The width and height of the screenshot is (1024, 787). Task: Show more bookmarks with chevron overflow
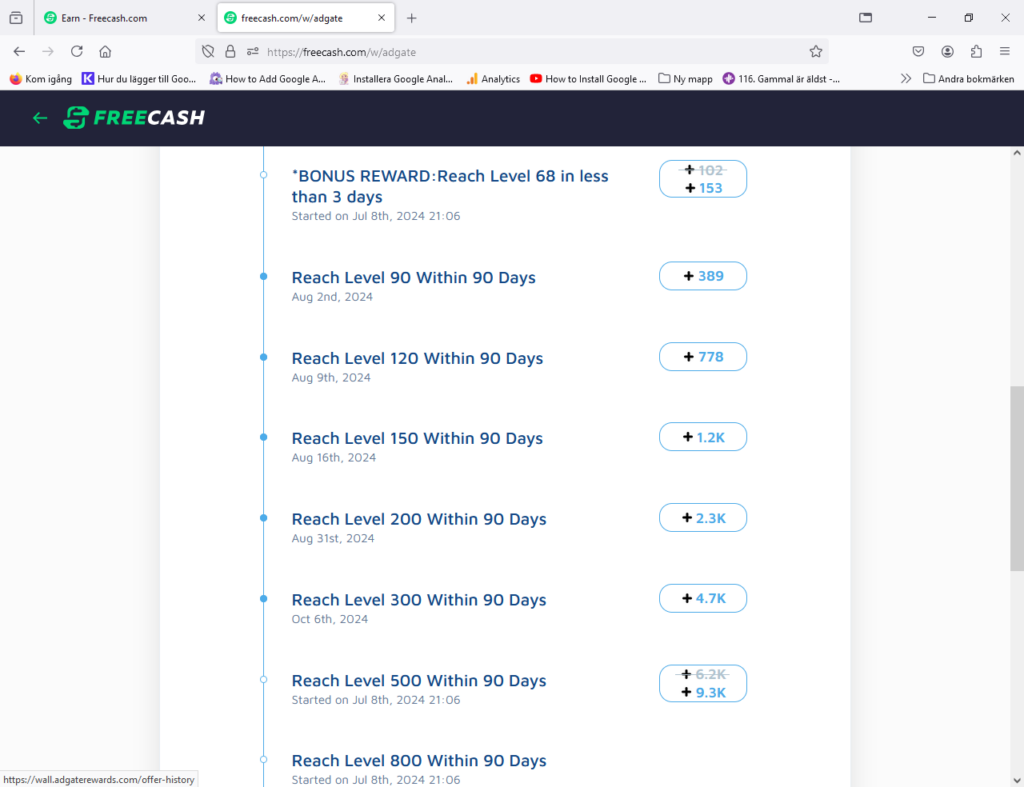click(906, 79)
